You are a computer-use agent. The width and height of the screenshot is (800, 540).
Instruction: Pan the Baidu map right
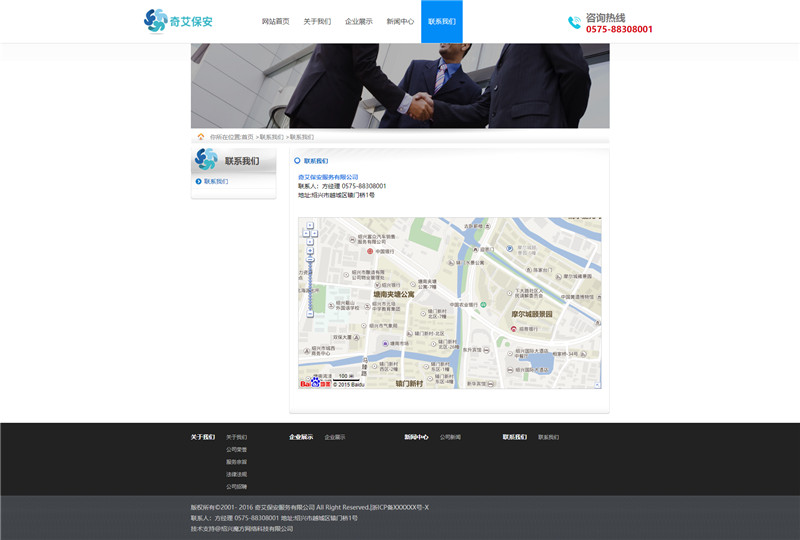coord(314,233)
